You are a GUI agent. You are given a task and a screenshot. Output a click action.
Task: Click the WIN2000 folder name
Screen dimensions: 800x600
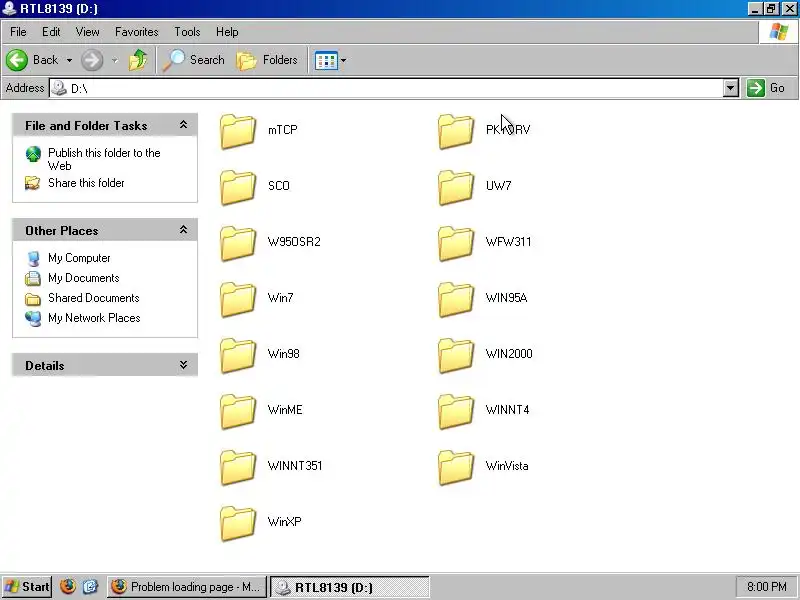[x=509, y=354]
